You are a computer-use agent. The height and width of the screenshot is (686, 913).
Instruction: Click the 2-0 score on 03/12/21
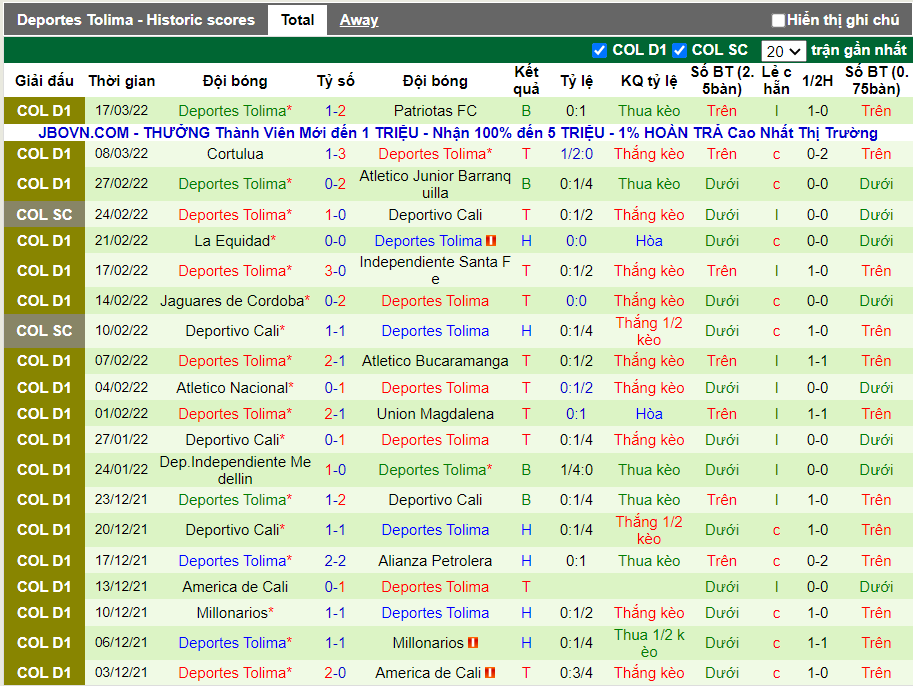[x=335, y=673]
